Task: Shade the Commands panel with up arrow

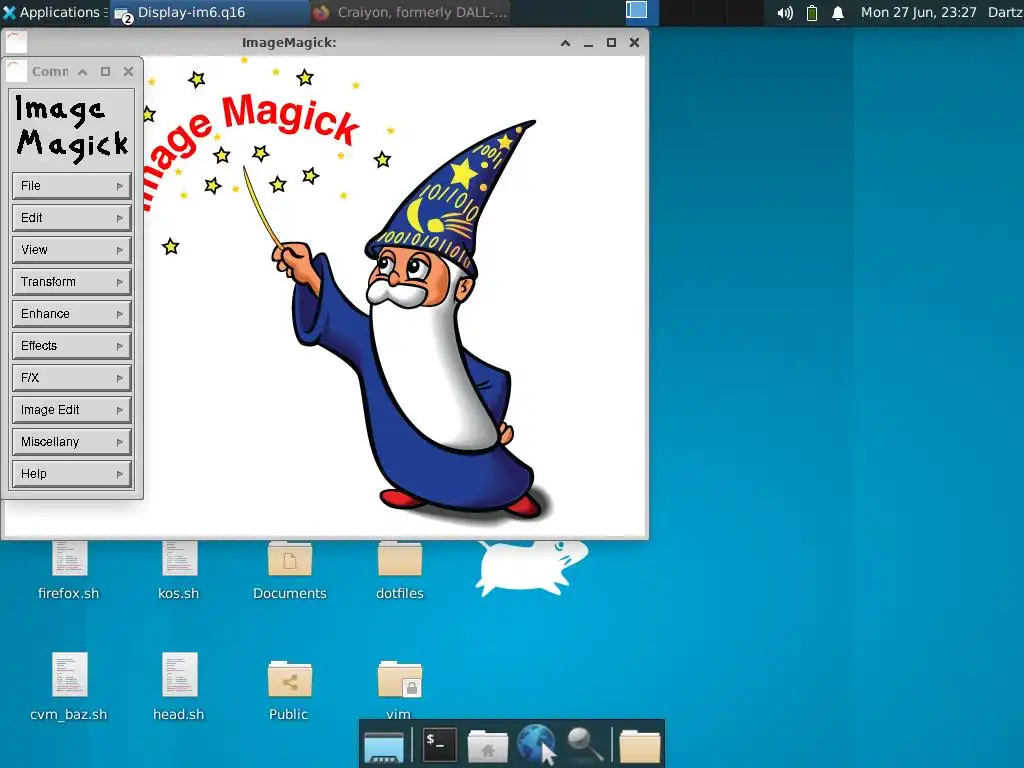Action: pos(83,72)
